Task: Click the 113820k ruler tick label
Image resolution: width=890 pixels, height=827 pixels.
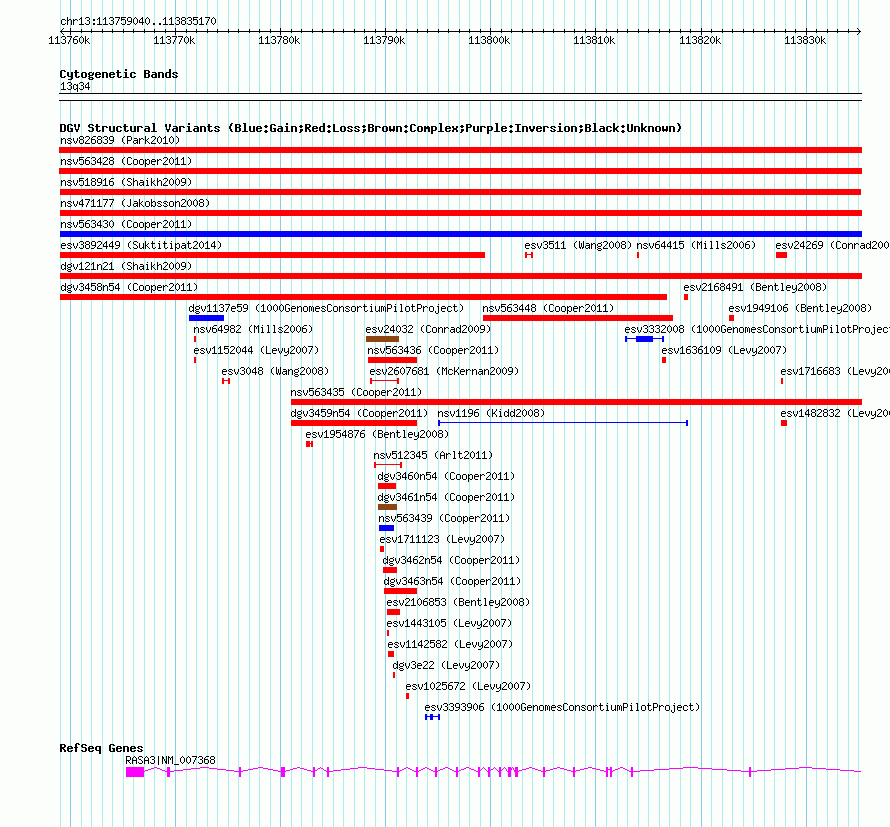Action: coord(700,40)
